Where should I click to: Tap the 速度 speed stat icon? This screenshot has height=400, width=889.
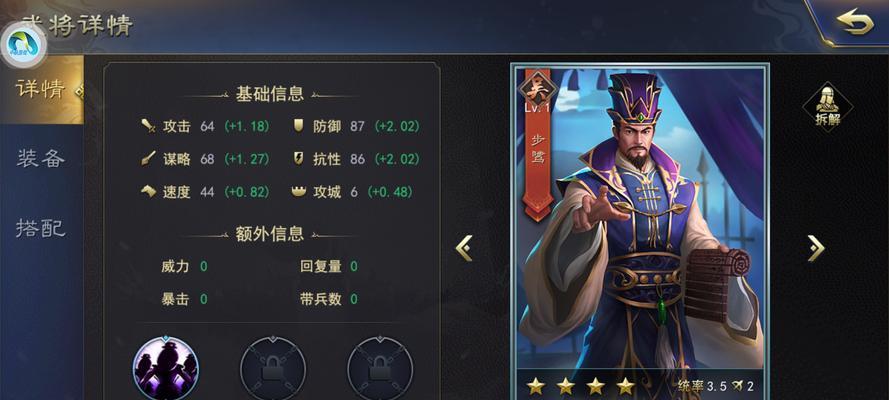[148, 192]
